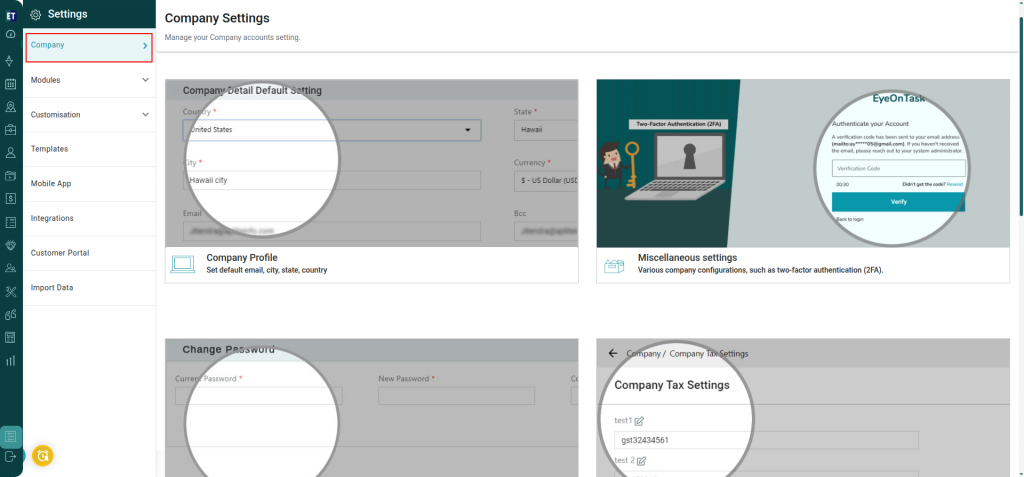This screenshot has height=477, width=1024.
Task: Open the Mobile App settings
Action: [x=89, y=184]
